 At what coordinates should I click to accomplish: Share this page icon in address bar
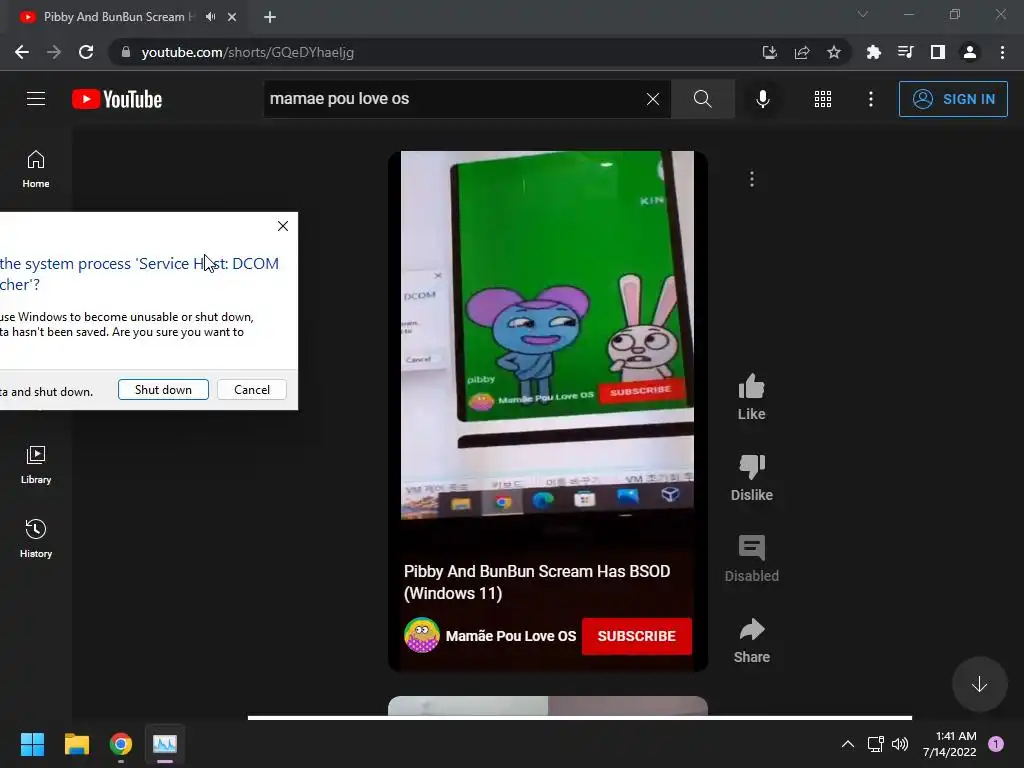click(802, 52)
